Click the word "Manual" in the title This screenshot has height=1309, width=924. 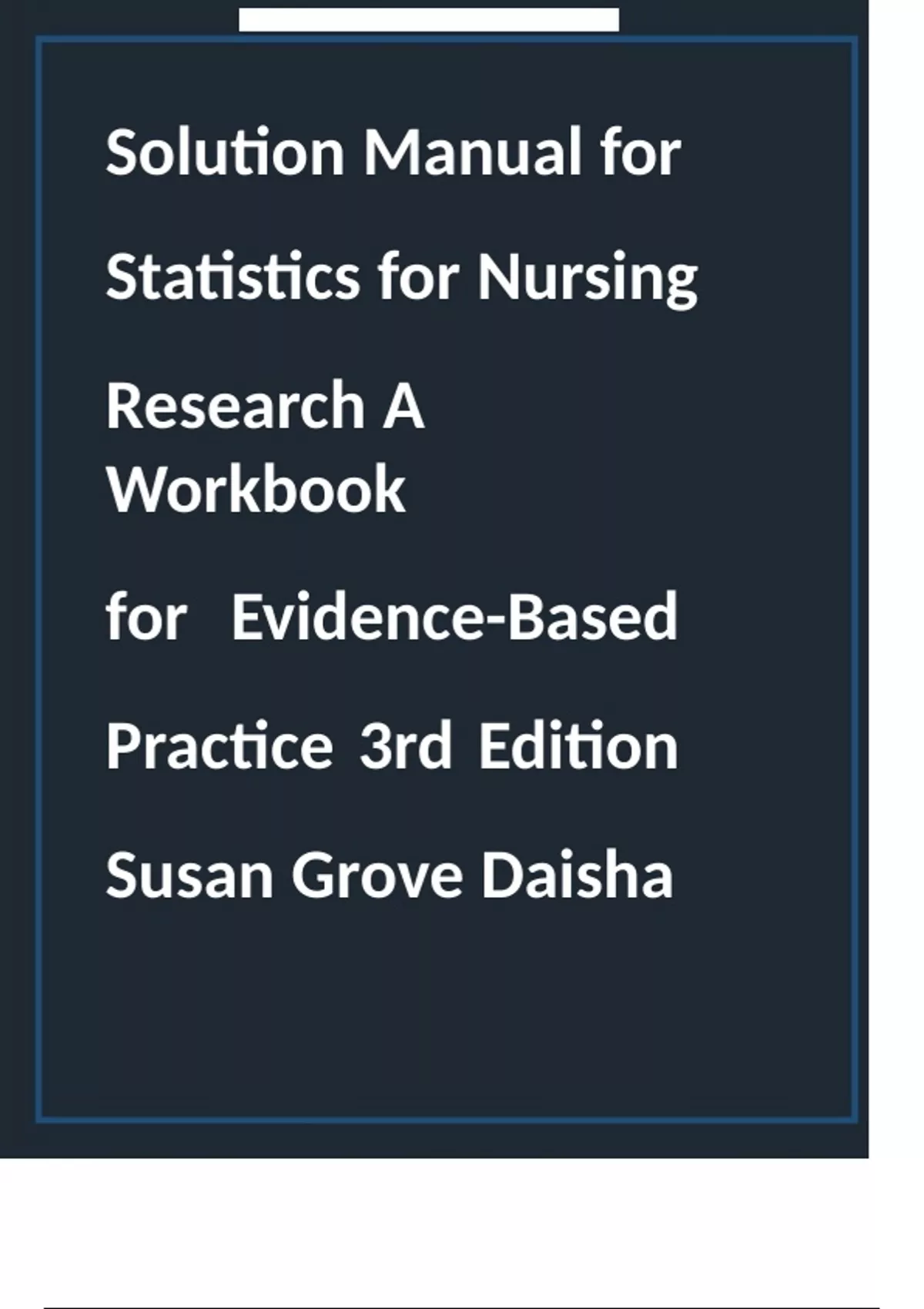click(x=472, y=152)
